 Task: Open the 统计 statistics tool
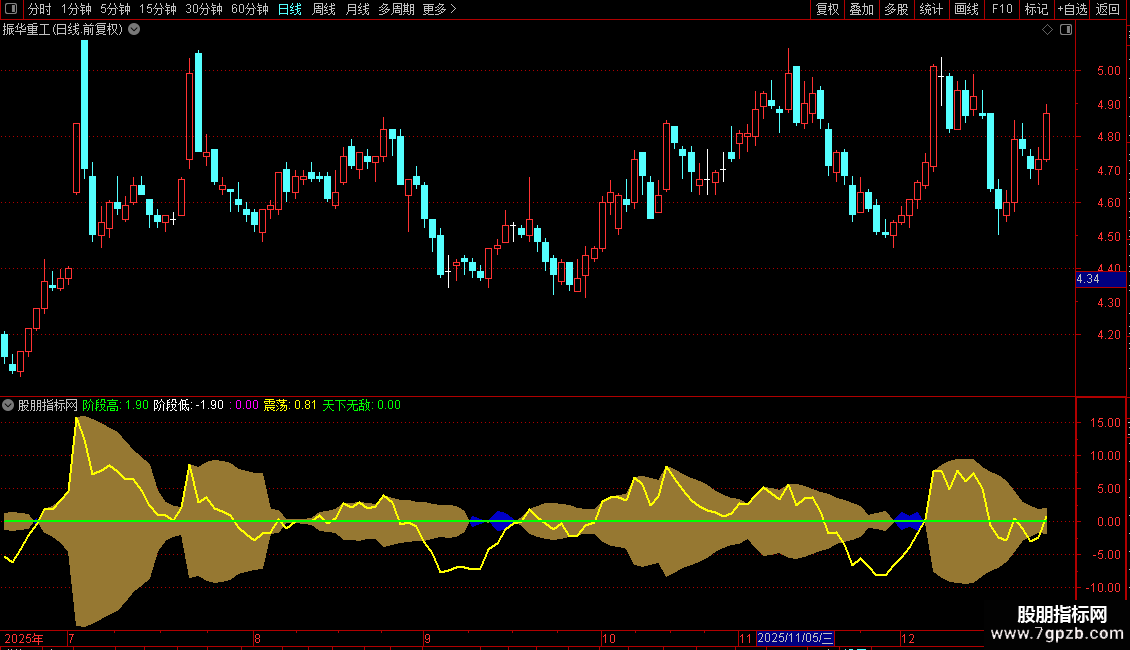(x=931, y=9)
